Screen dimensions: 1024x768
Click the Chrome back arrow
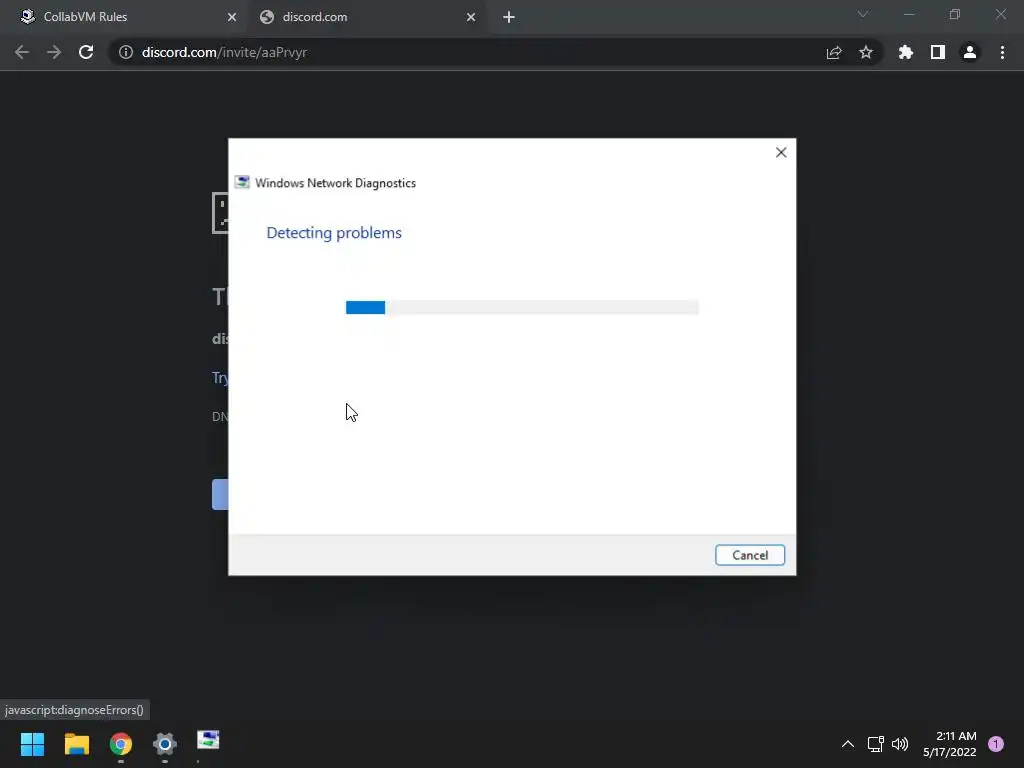(22, 52)
